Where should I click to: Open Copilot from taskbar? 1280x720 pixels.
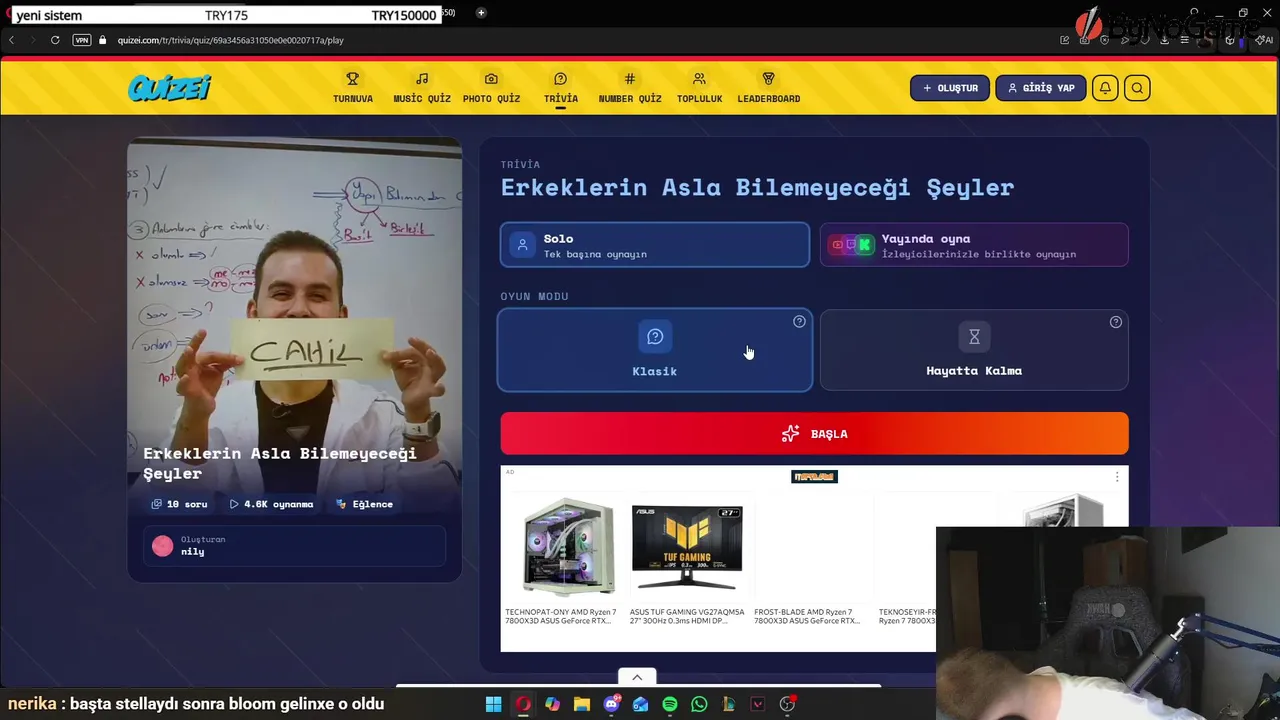pos(552,704)
